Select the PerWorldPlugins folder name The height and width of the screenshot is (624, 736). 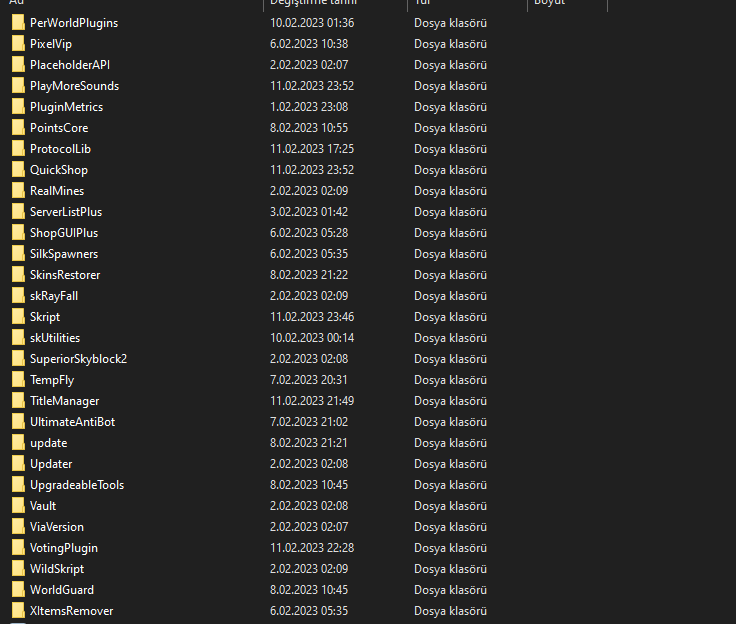tap(74, 23)
